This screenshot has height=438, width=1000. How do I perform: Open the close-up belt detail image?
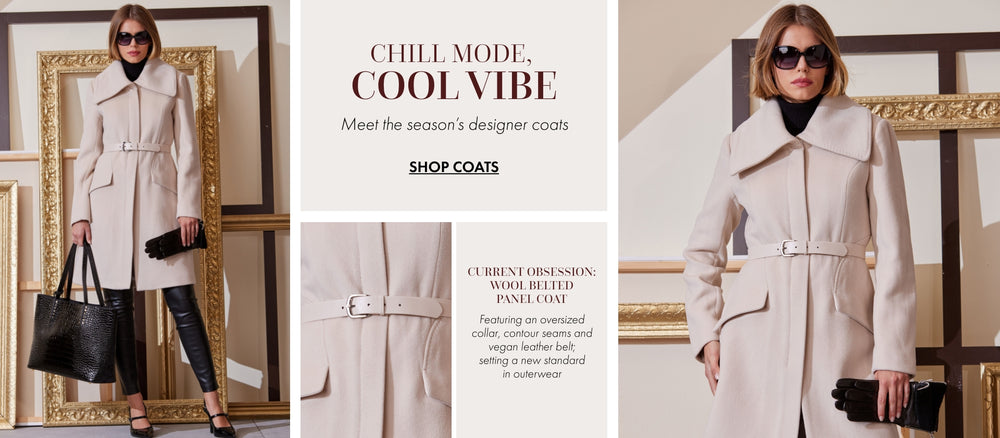pos(376,330)
